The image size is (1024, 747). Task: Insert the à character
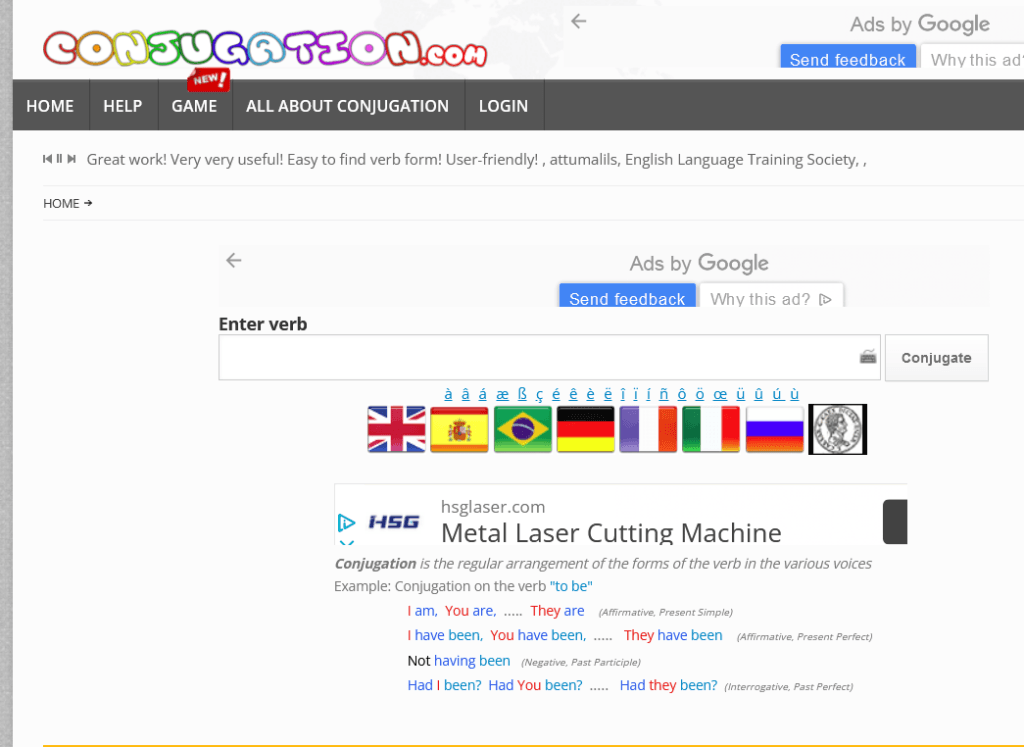click(x=448, y=394)
